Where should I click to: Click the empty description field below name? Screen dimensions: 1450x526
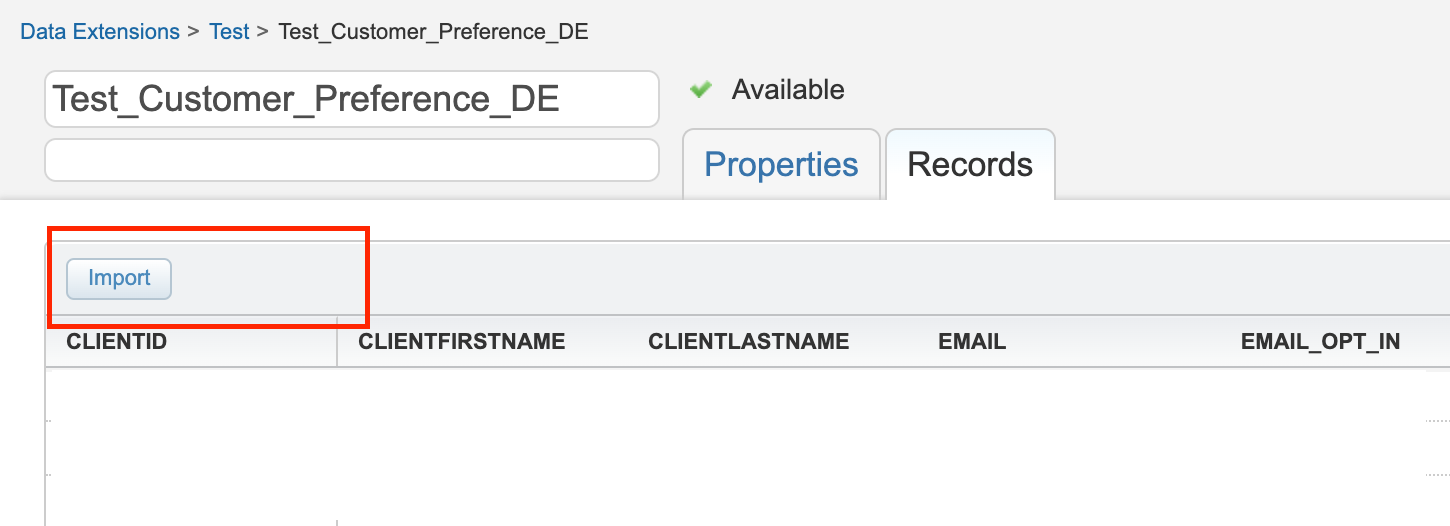(x=351, y=161)
